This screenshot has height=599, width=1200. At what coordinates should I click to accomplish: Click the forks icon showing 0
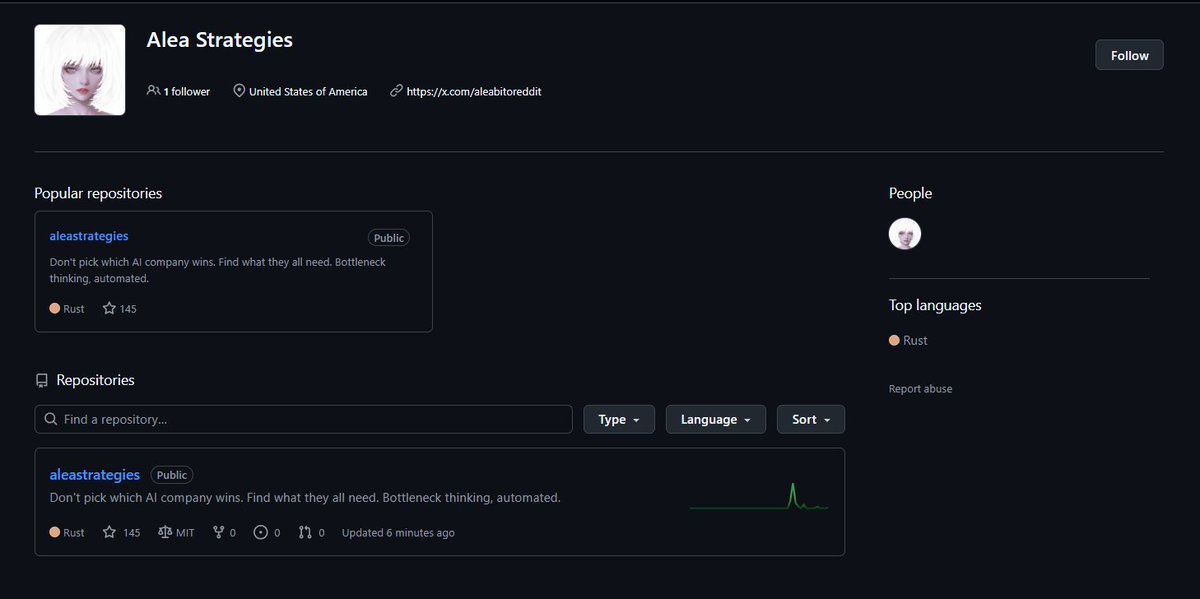pyautogui.click(x=219, y=533)
